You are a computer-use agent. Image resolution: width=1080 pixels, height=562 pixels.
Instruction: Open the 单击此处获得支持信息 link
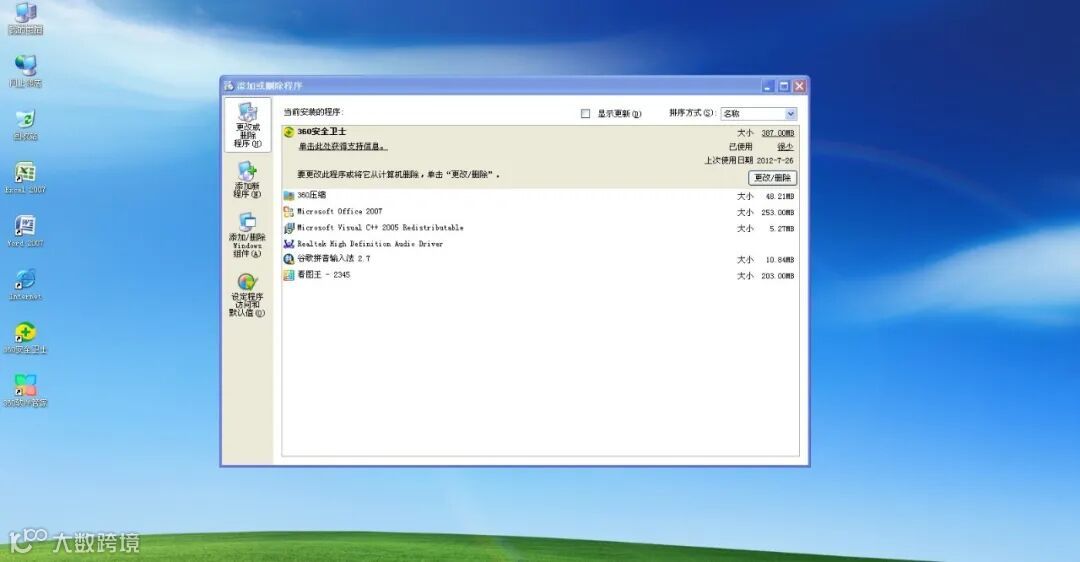click(342, 147)
